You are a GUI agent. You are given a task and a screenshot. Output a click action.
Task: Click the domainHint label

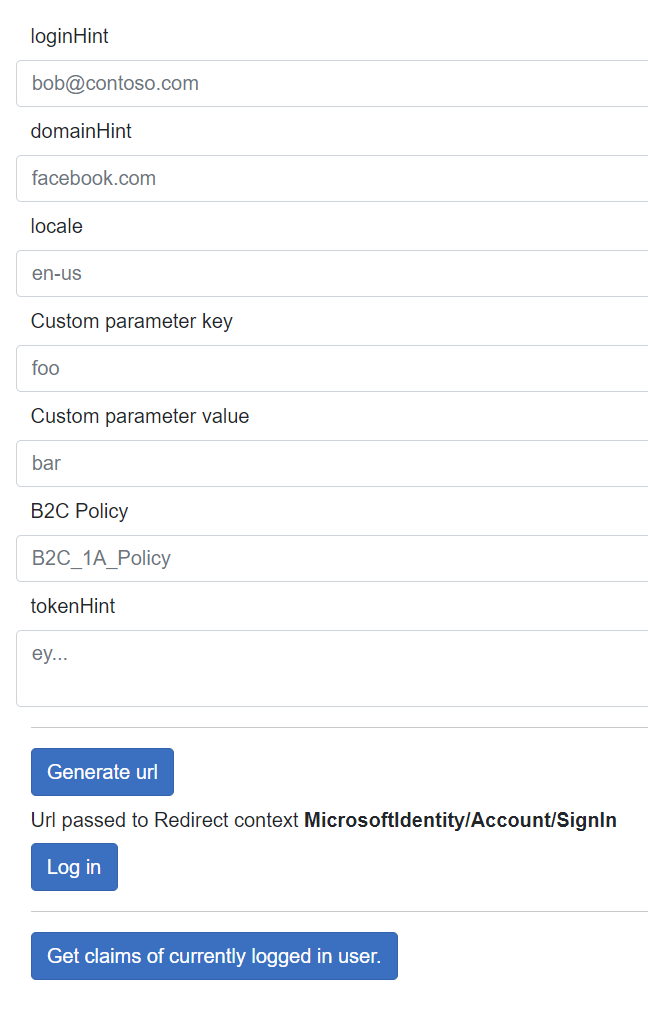point(81,131)
